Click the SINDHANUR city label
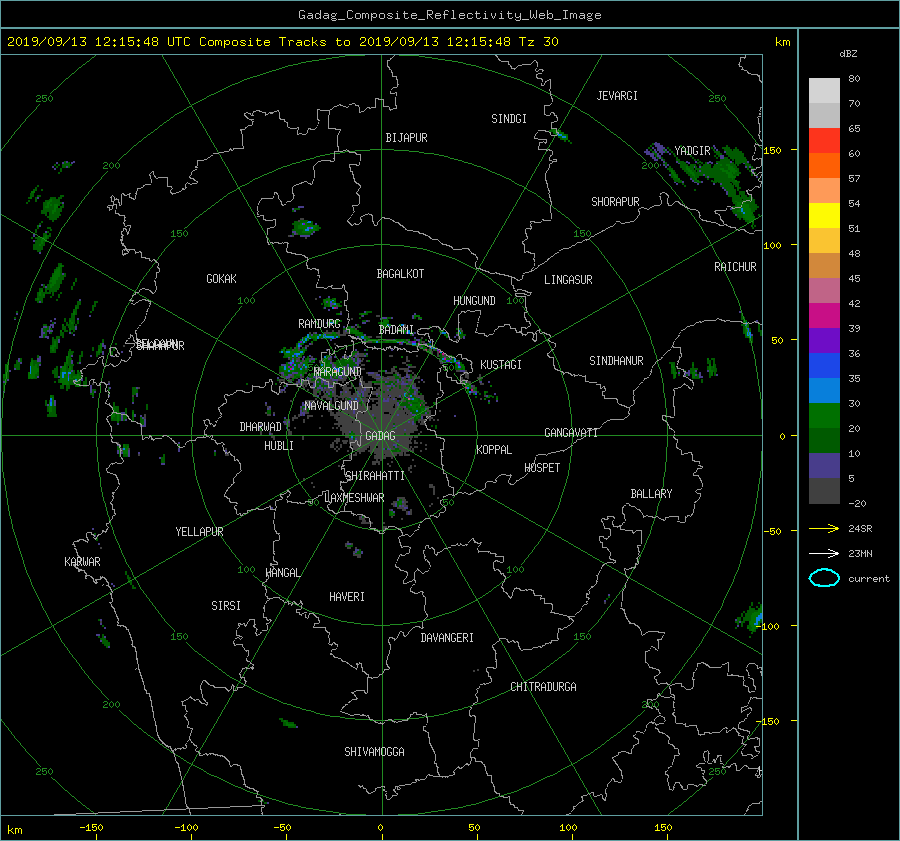 pyautogui.click(x=616, y=361)
